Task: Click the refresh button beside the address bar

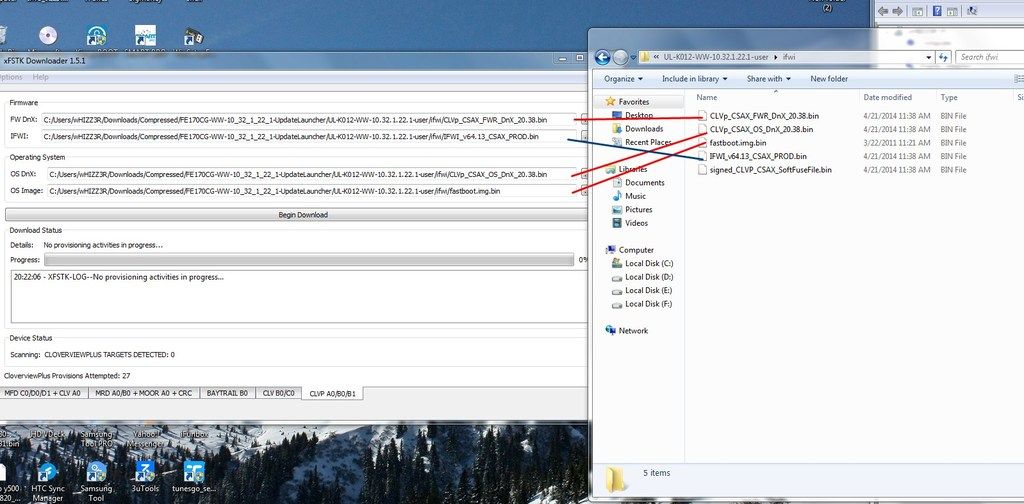Action: (x=944, y=57)
